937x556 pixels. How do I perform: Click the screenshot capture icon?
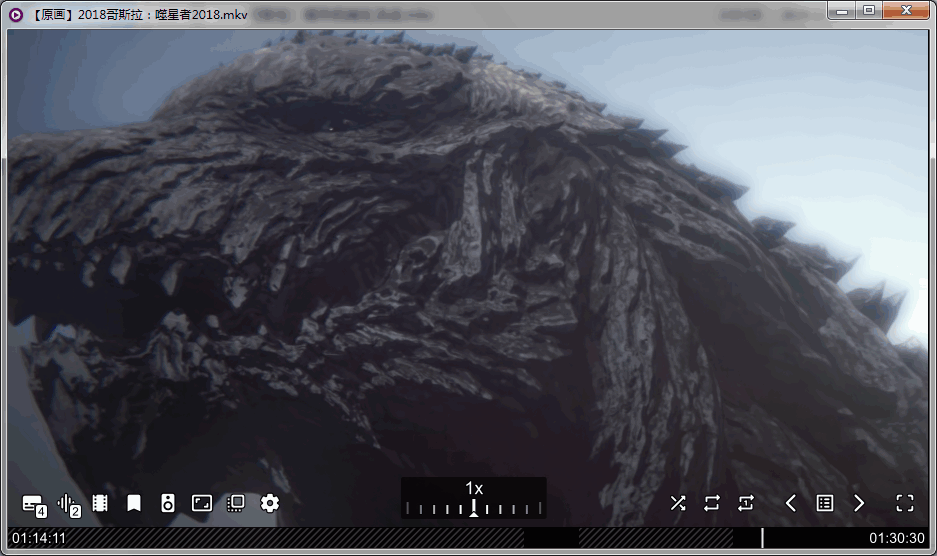(235, 503)
